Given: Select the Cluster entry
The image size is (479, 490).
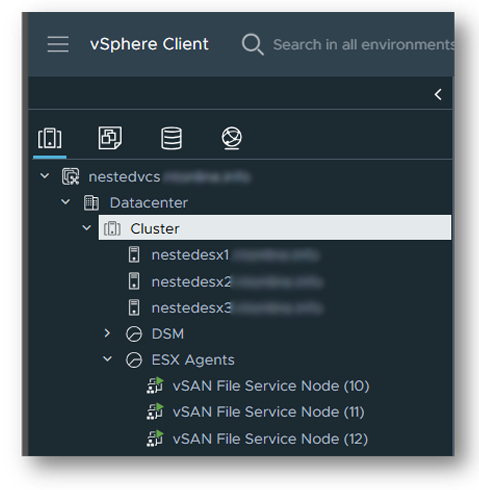Looking at the screenshot, I should tap(275, 228).
